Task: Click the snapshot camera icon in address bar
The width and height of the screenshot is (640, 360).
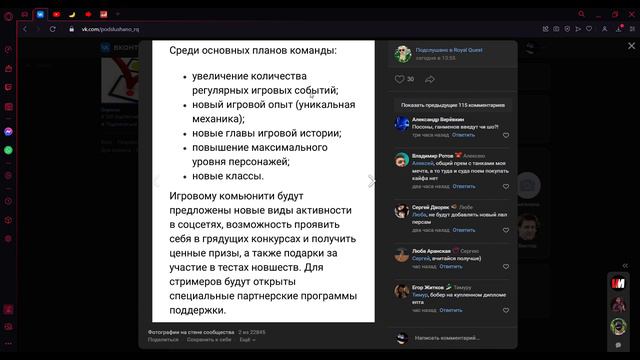Action: coord(556,29)
